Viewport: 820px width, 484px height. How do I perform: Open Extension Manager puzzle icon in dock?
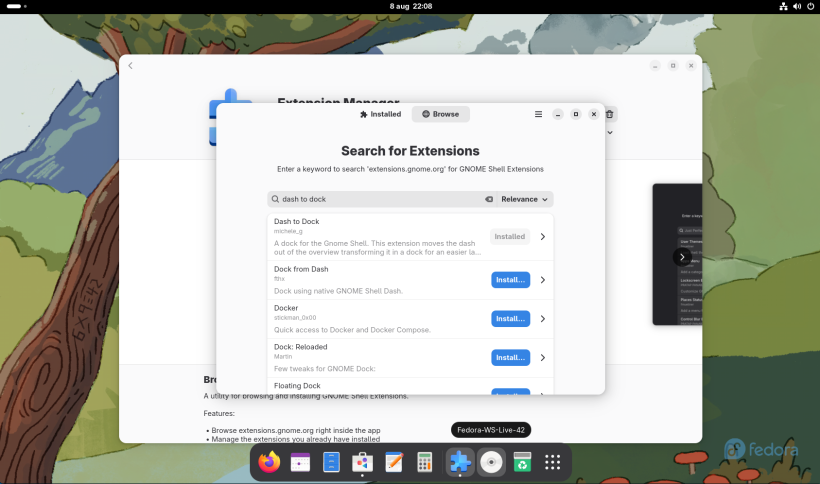pyautogui.click(x=460, y=462)
